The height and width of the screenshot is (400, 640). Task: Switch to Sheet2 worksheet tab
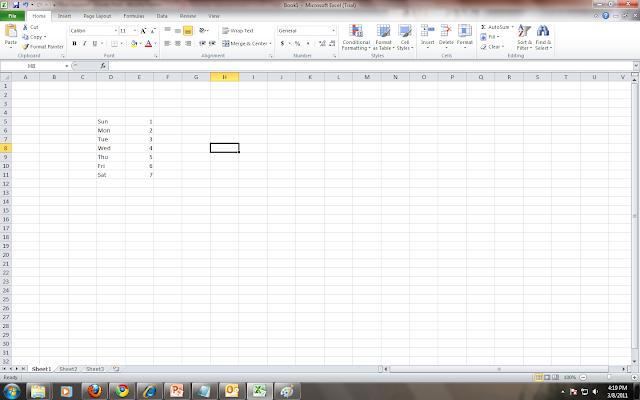[x=68, y=369]
